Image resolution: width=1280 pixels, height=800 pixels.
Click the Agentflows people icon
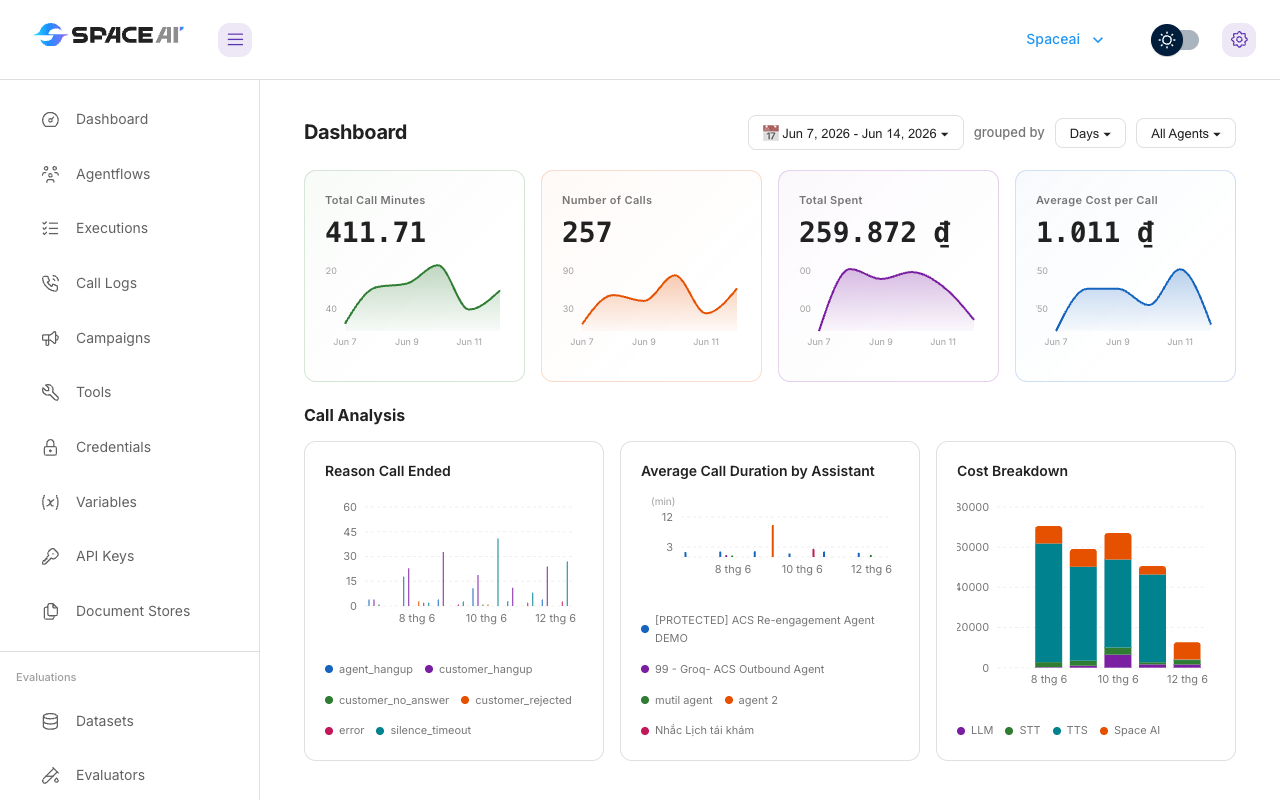tap(50, 174)
